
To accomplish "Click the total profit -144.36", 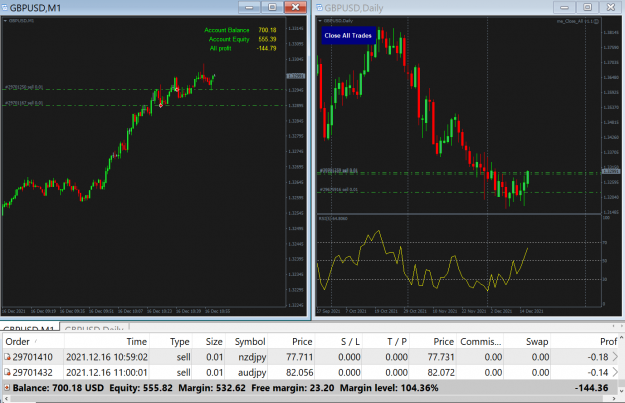I will click(x=592, y=387).
